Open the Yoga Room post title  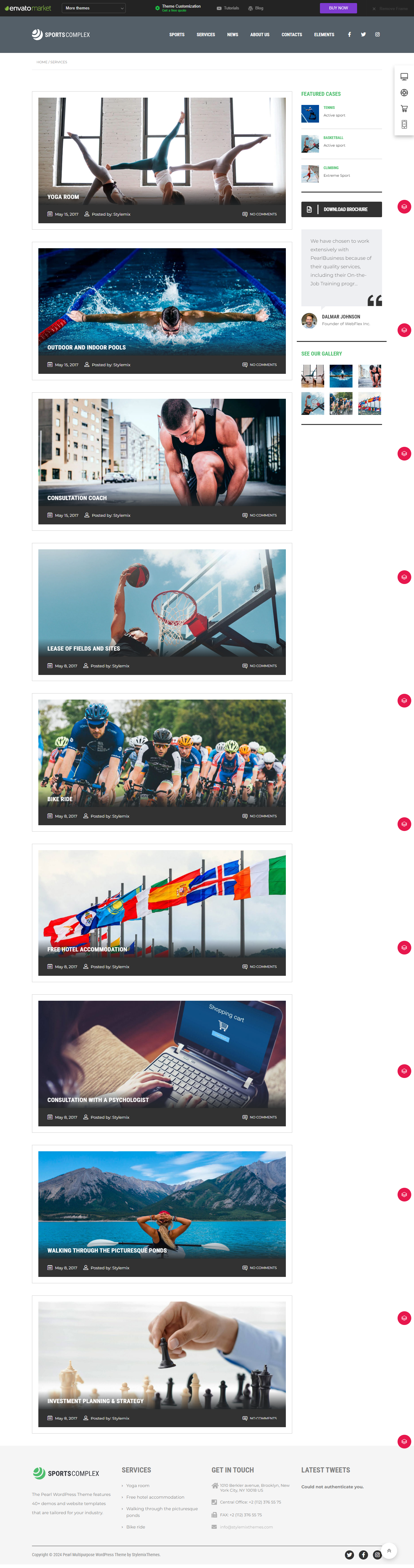tap(63, 197)
